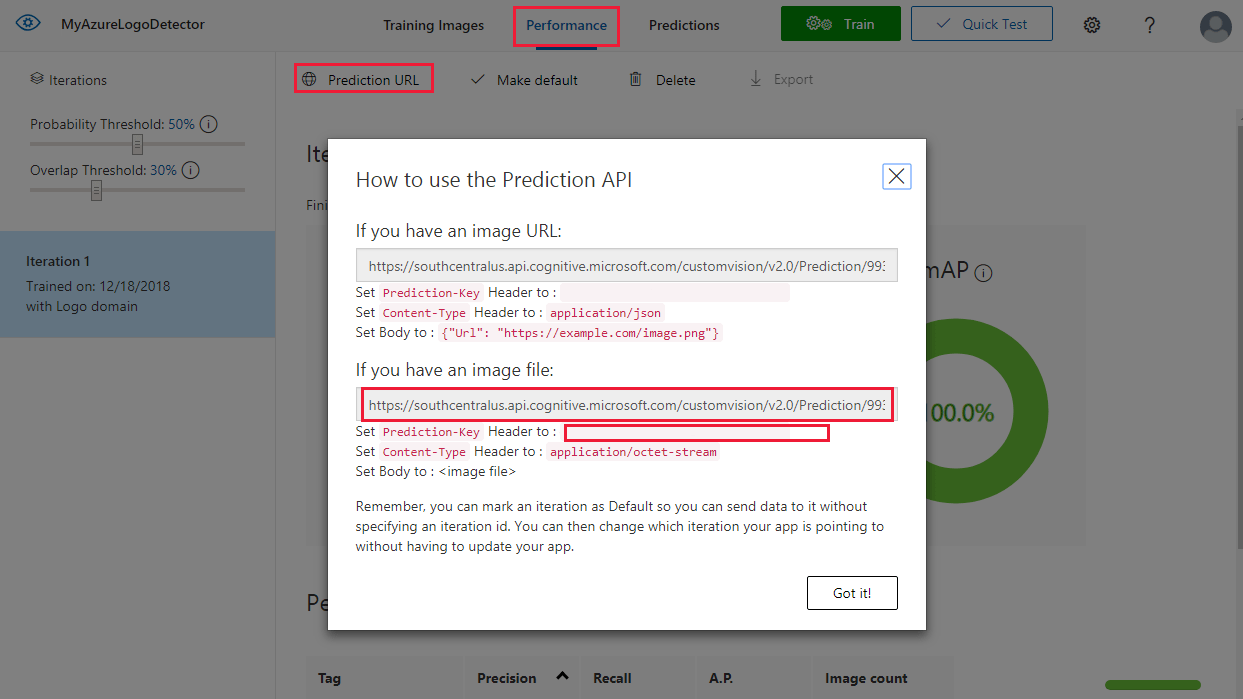Click the MyAzureLogoDetector project name
The width and height of the screenshot is (1243, 699).
click(133, 24)
